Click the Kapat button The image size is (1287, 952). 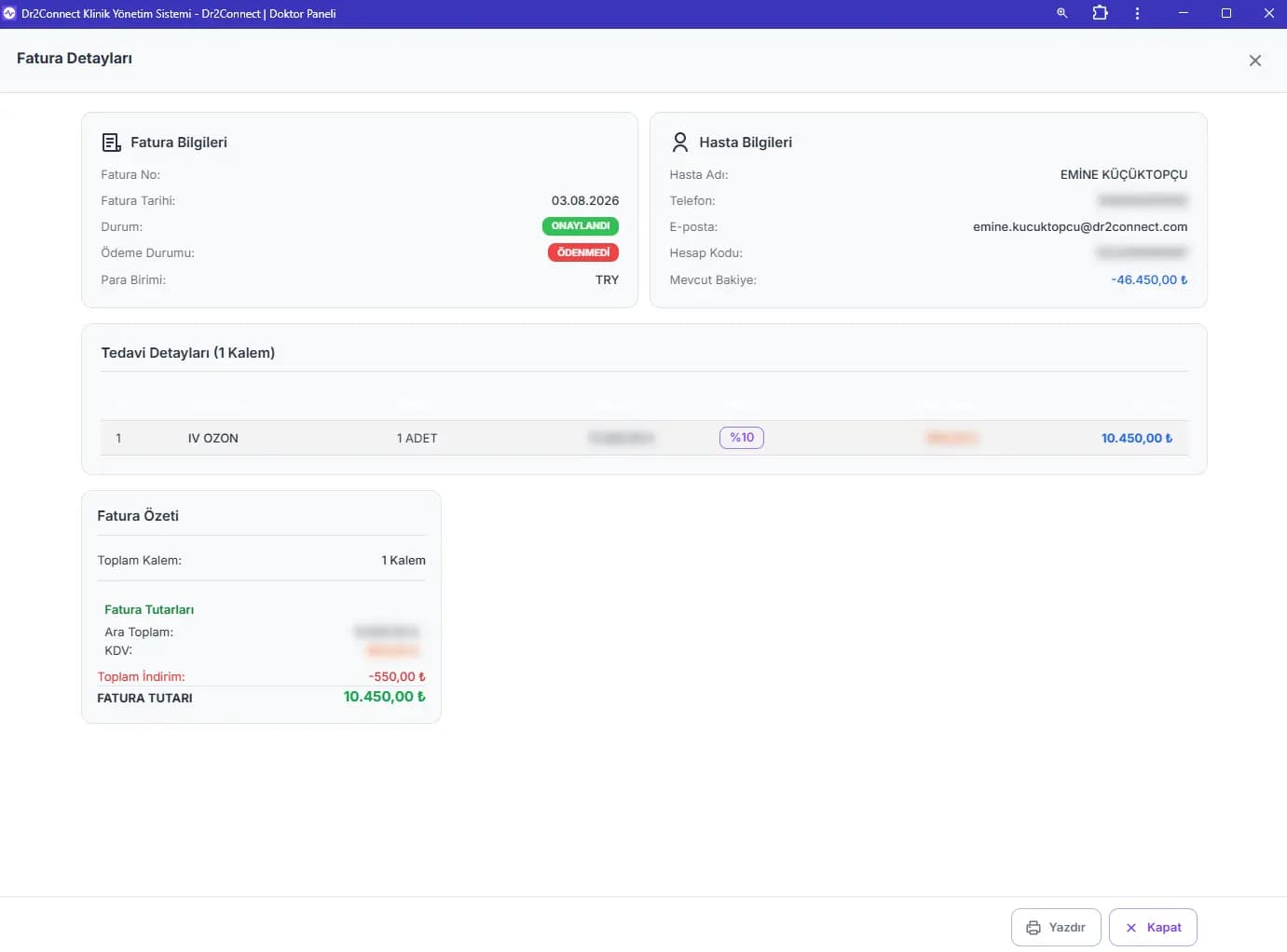tap(1153, 927)
